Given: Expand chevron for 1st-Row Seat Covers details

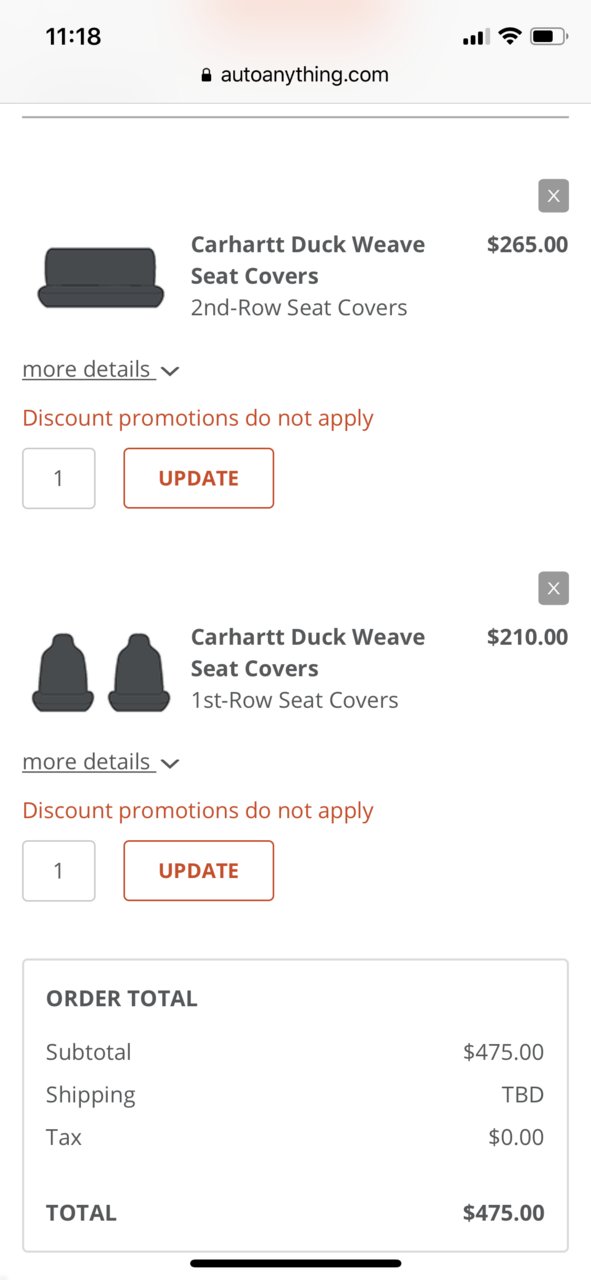Looking at the screenshot, I should pyautogui.click(x=170, y=763).
